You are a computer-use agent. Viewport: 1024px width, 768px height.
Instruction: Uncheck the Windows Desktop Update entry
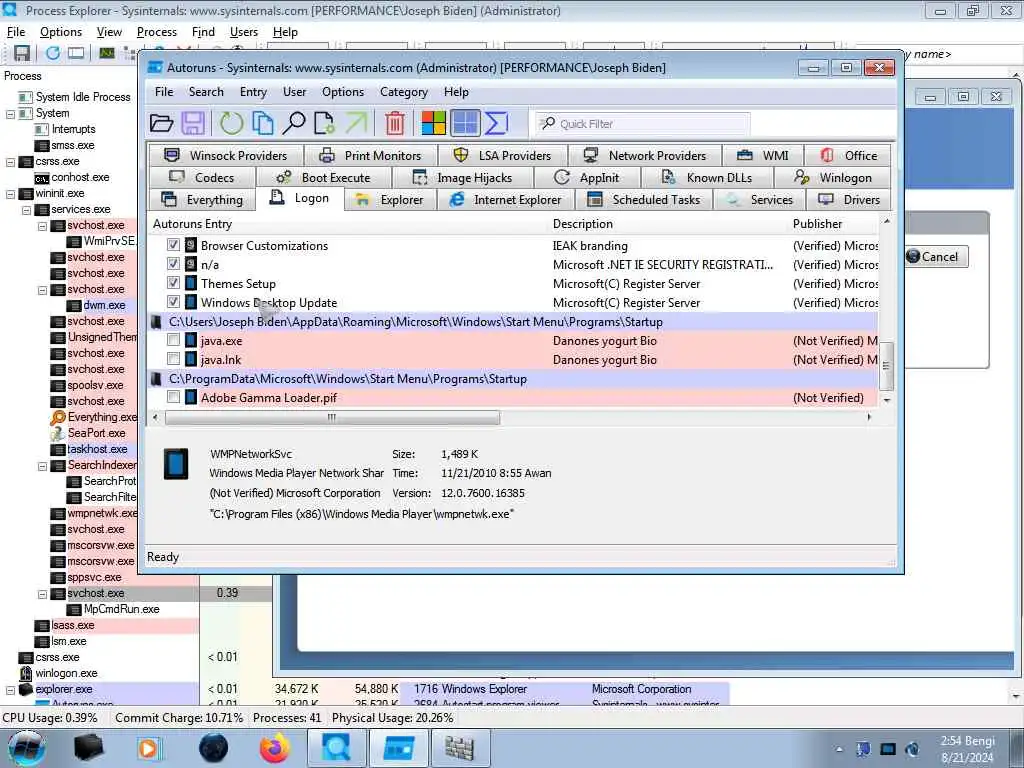click(x=173, y=302)
